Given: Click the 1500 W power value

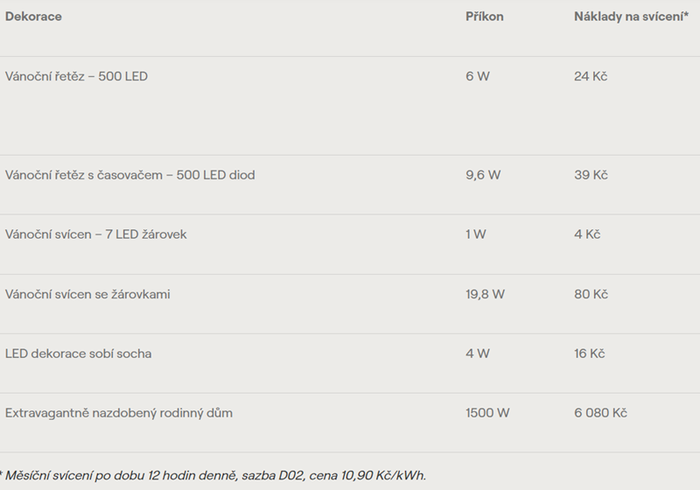Looking at the screenshot, I should click(x=486, y=412).
